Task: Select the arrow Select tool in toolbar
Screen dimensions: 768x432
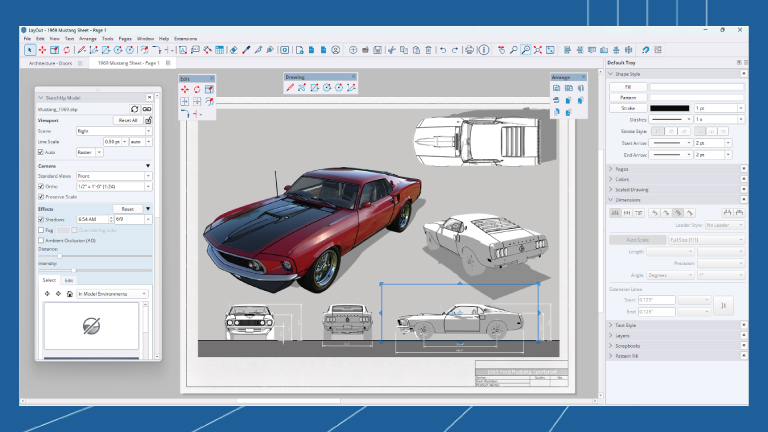Action: 29,49
